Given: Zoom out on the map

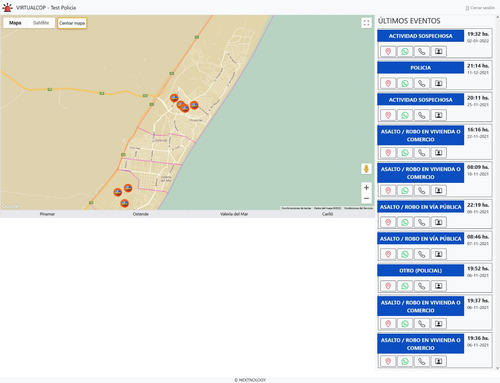Looking at the screenshot, I should (366, 198).
